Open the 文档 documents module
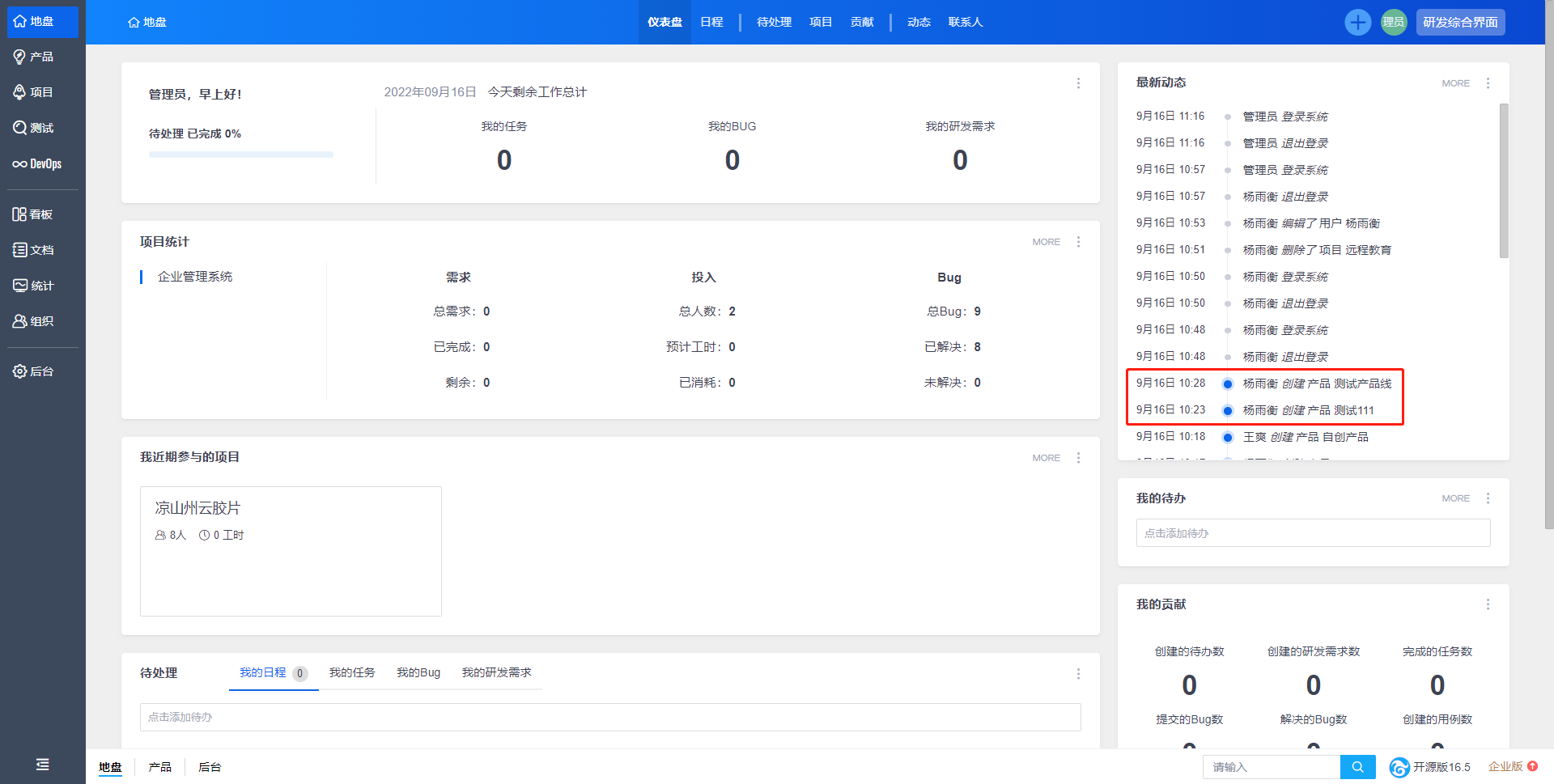 34,250
